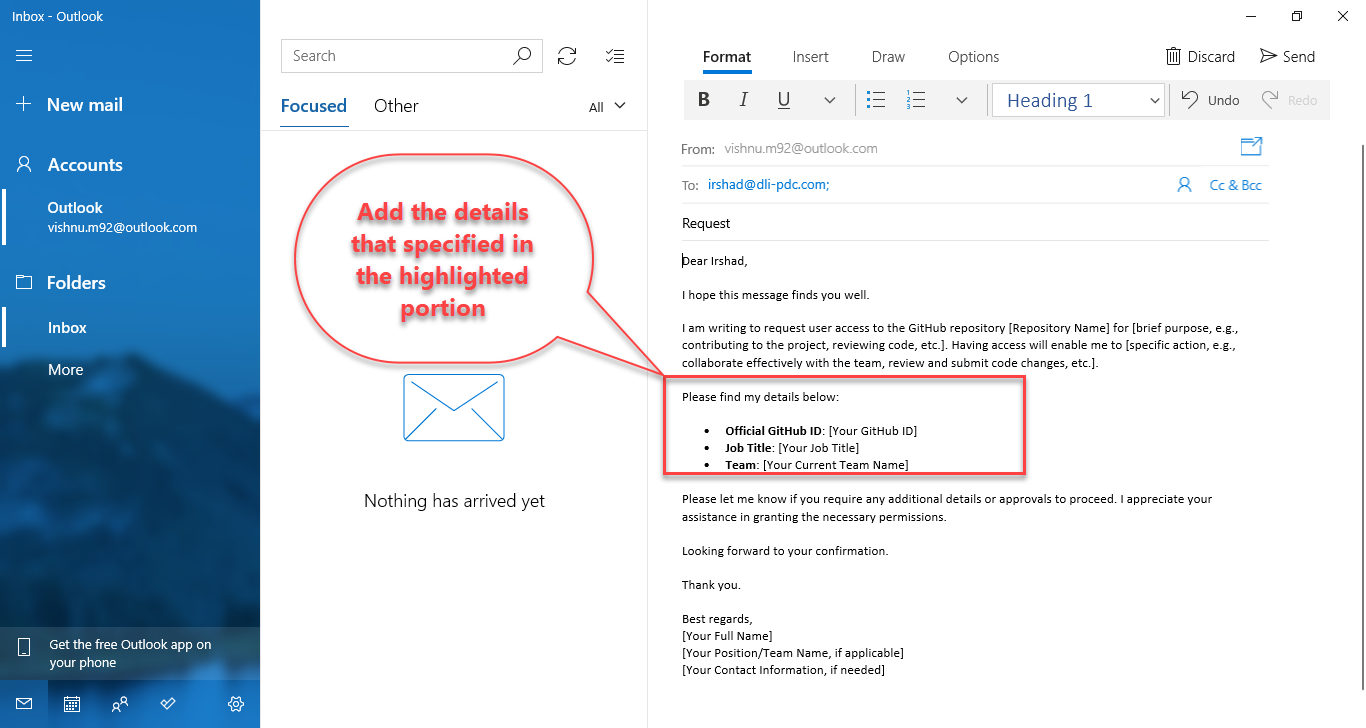Open the Heading 1 style dropdown
Viewport: 1366px width, 728px height.
coord(1078,99)
